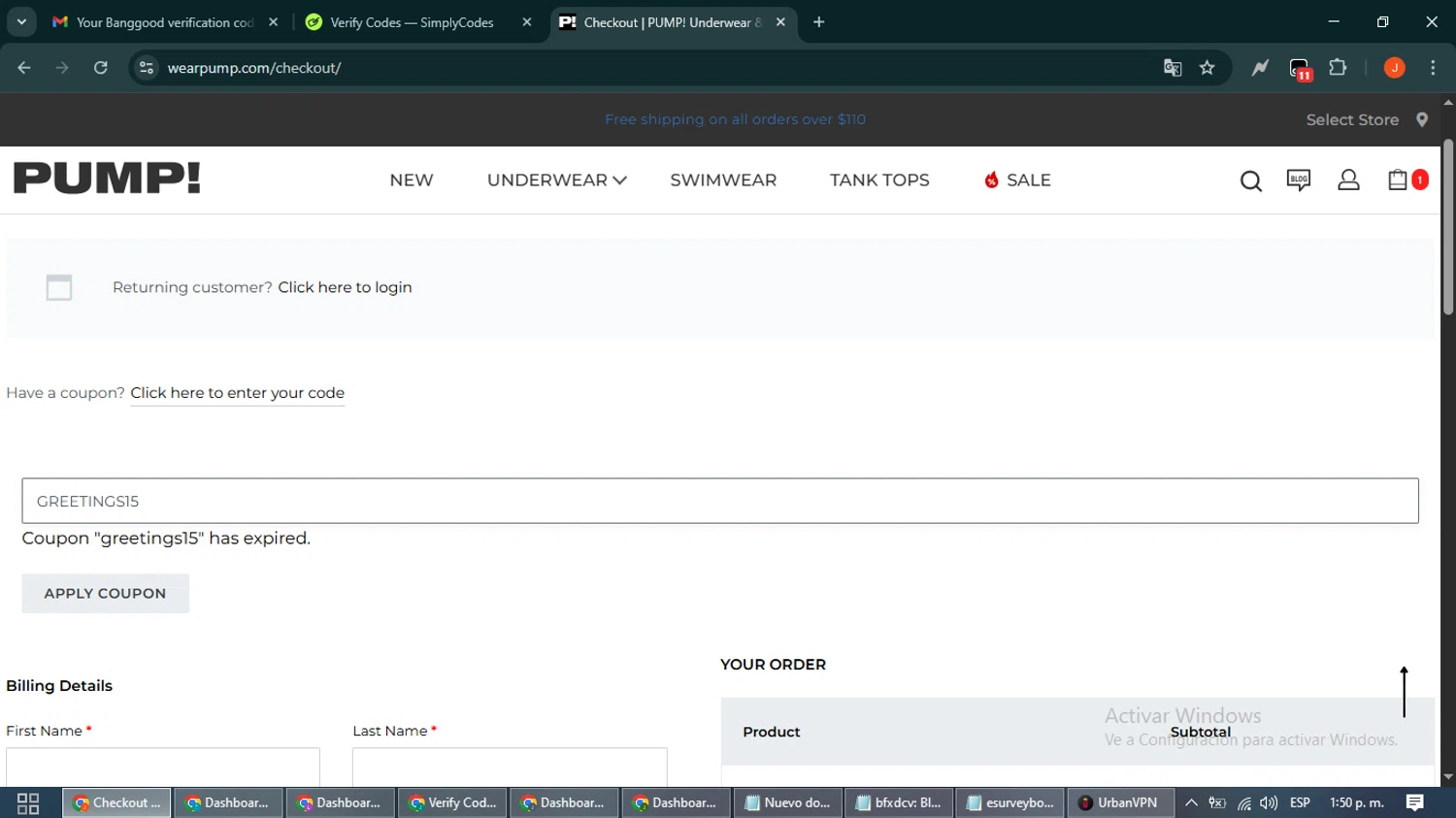
Task: Click the YOUR ORDER heading
Action: [773, 665]
